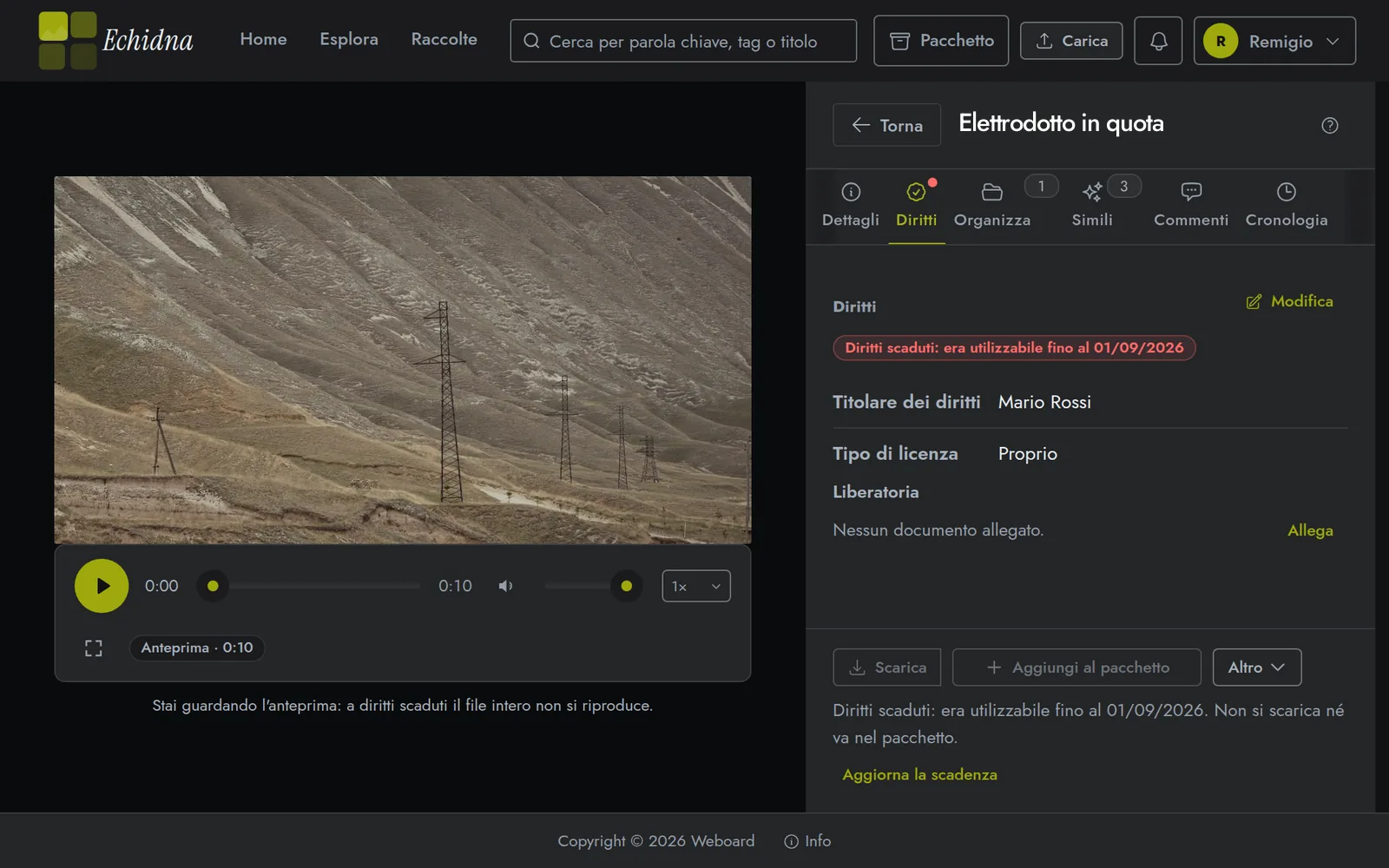Switch to the Organizza tab
The image size is (1389, 868).
[x=992, y=206]
